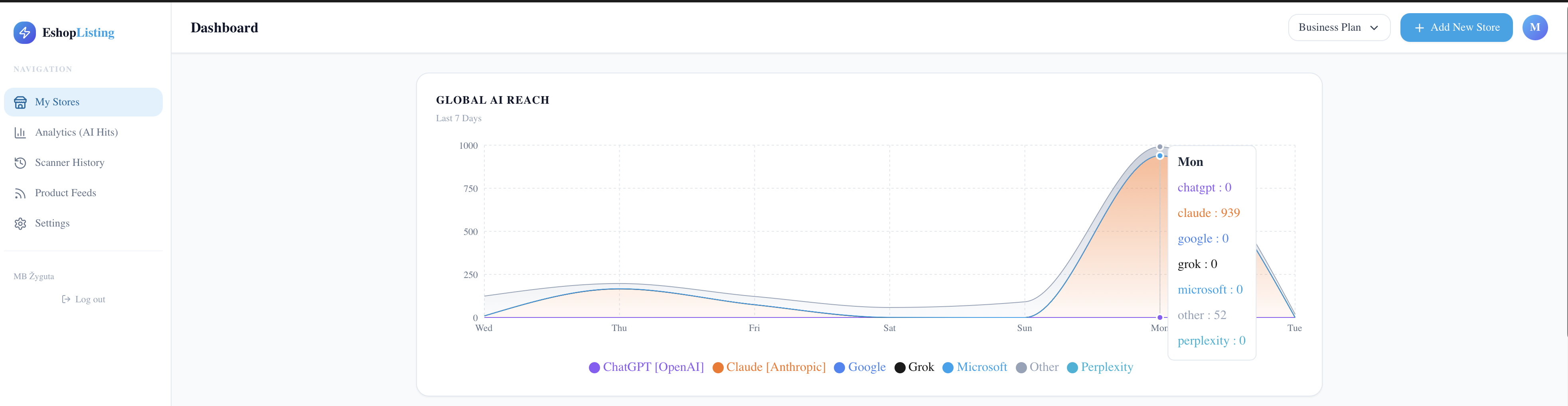Toggle Claude [Anthropic] series in legend

pyautogui.click(x=769, y=367)
